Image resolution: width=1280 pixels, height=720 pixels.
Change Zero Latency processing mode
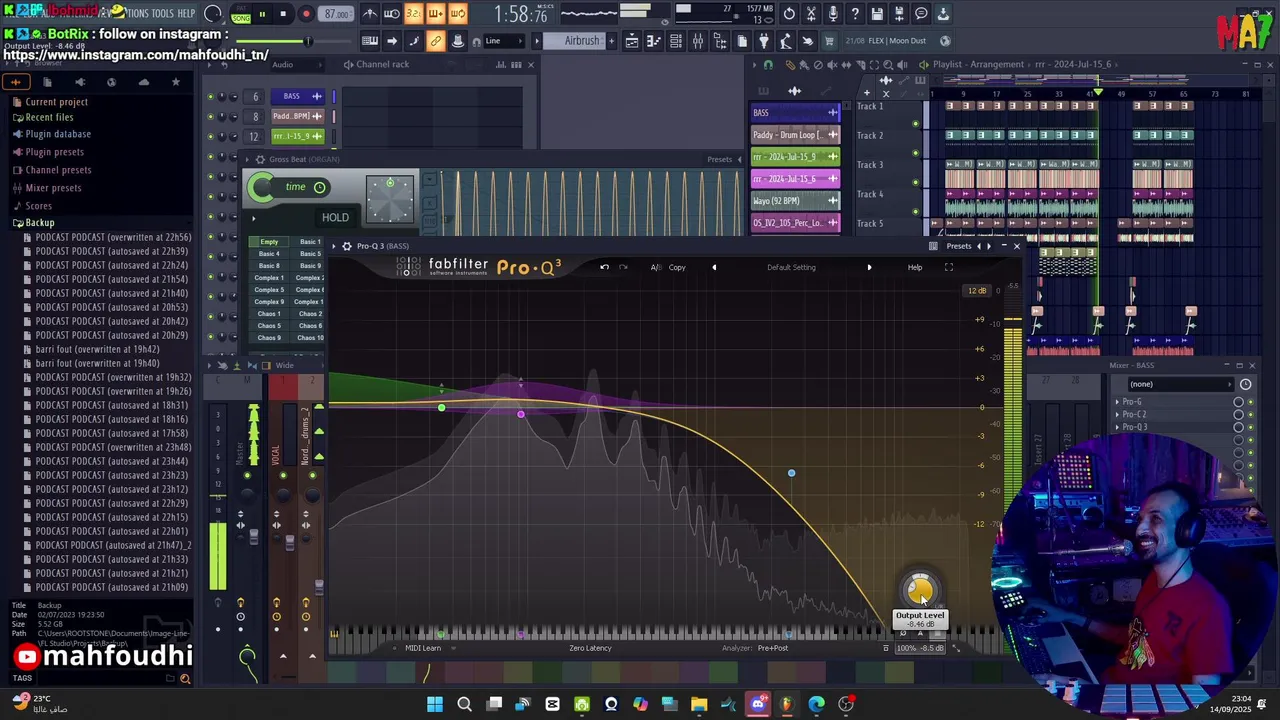click(590, 648)
